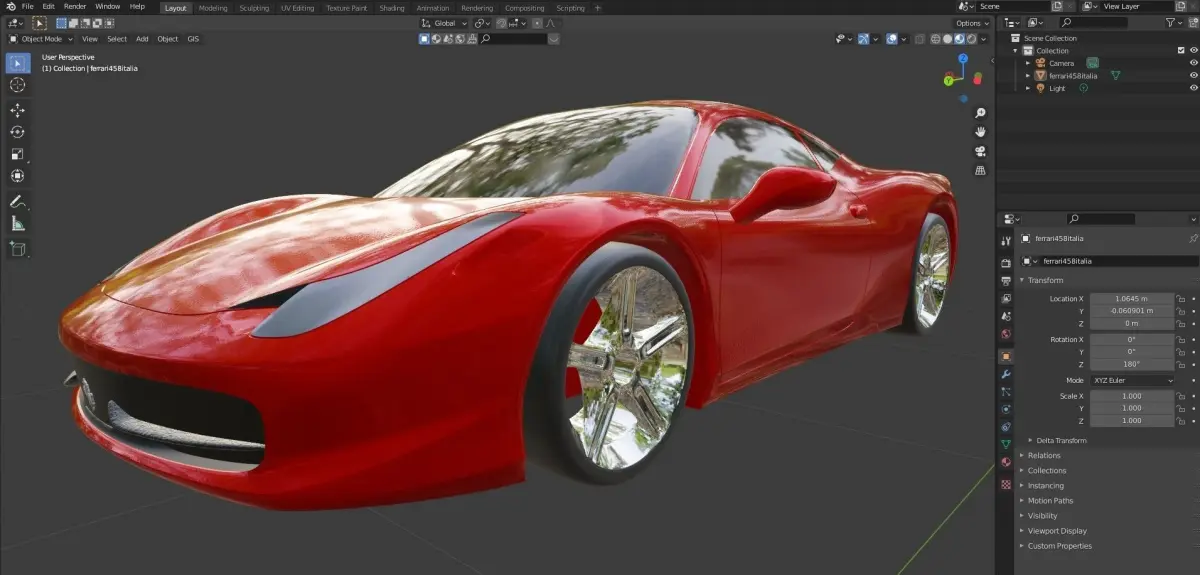Click the Rotation Z 180° field
The height and width of the screenshot is (575, 1200).
[x=1131, y=364]
